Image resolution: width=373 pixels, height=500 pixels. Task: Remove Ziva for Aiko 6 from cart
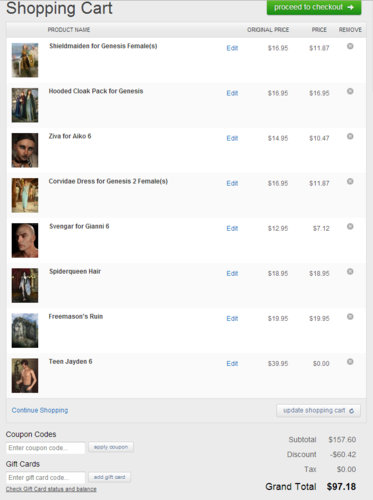(x=350, y=136)
